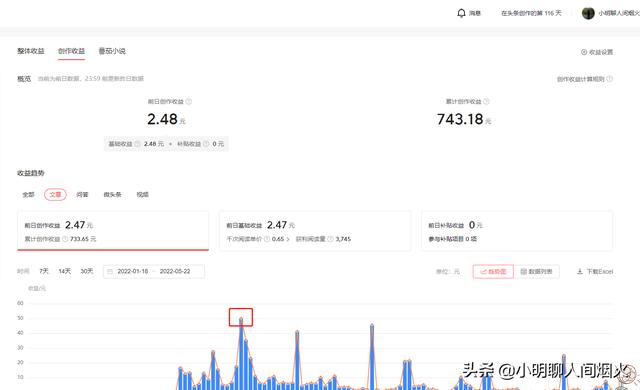The height and width of the screenshot is (390, 640).
Task: Click the user avatar picture
Action: click(588, 13)
